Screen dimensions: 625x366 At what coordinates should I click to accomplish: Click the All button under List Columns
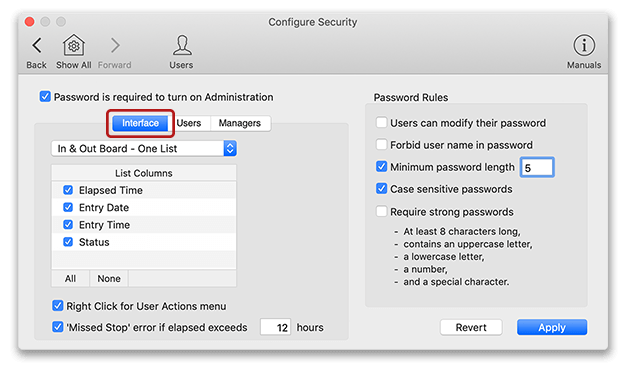pyautogui.click(x=70, y=278)
